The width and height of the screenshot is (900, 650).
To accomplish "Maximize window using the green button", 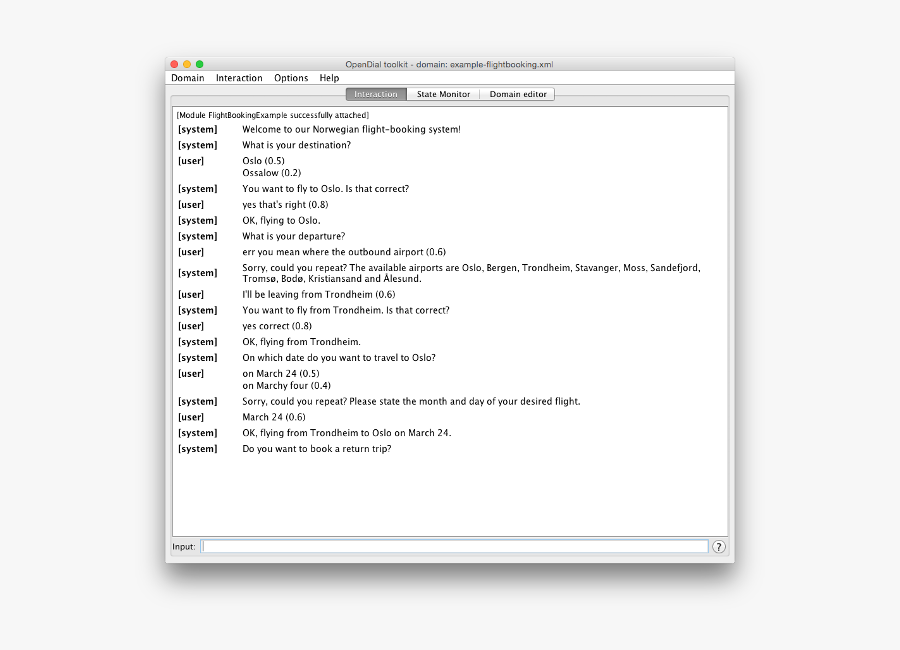I will 200,64.
